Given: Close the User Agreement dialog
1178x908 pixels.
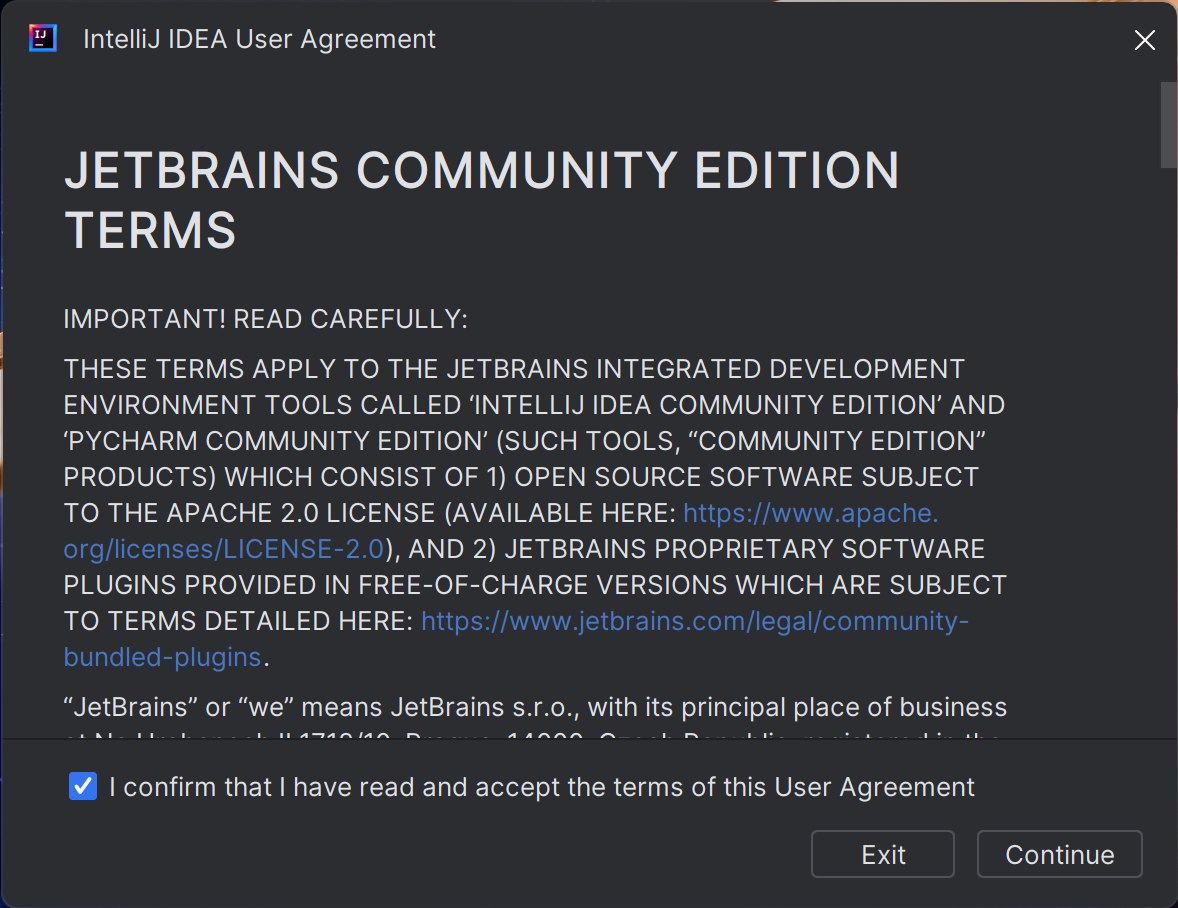Looking at the screenshot, I should [1144, 40].
